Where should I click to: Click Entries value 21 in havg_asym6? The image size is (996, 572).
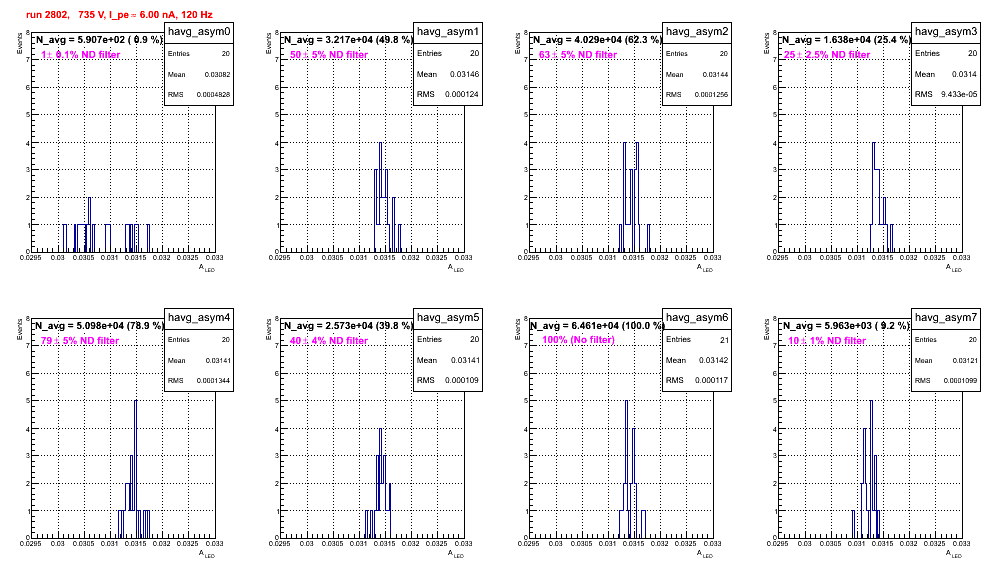tap(724, 340)
